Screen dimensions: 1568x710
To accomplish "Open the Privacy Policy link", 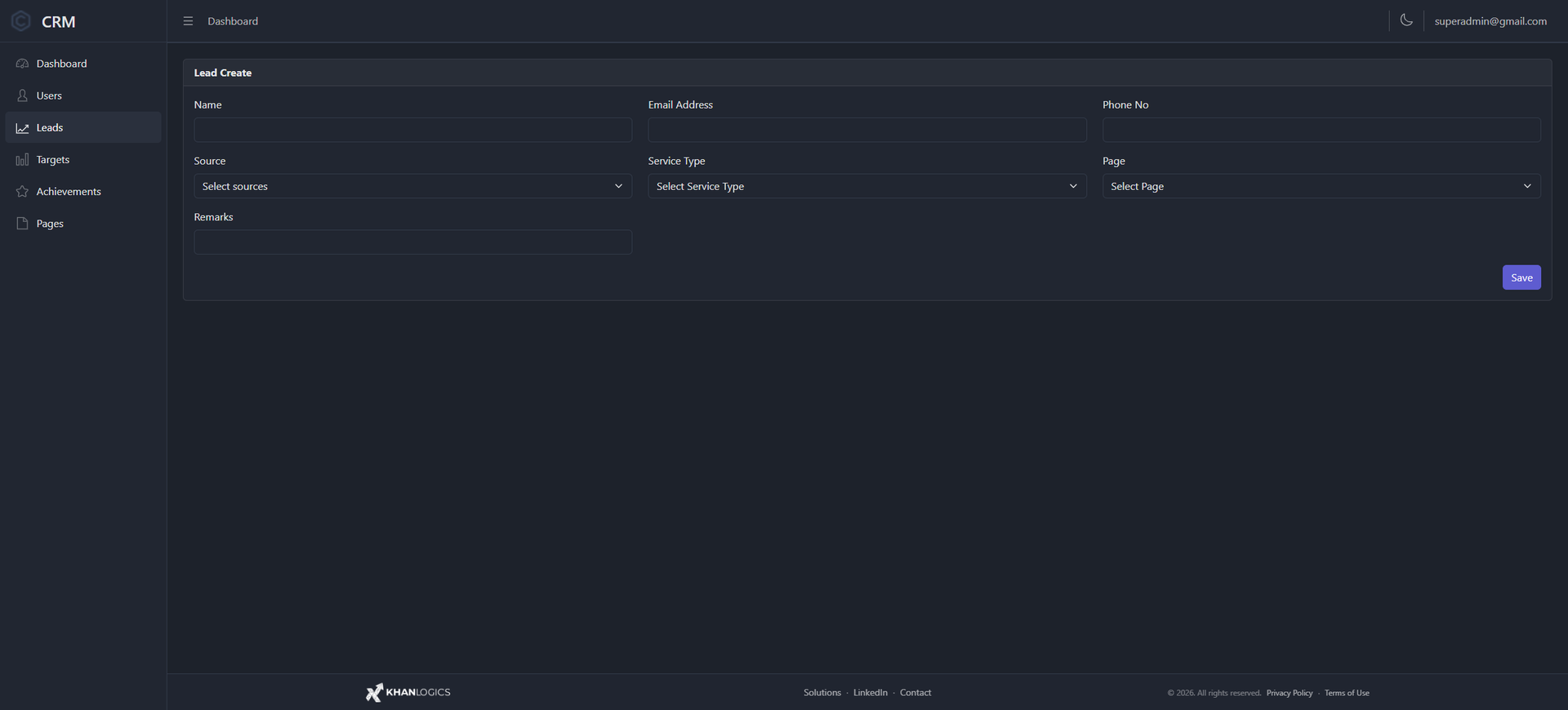I will point(1290,693).
